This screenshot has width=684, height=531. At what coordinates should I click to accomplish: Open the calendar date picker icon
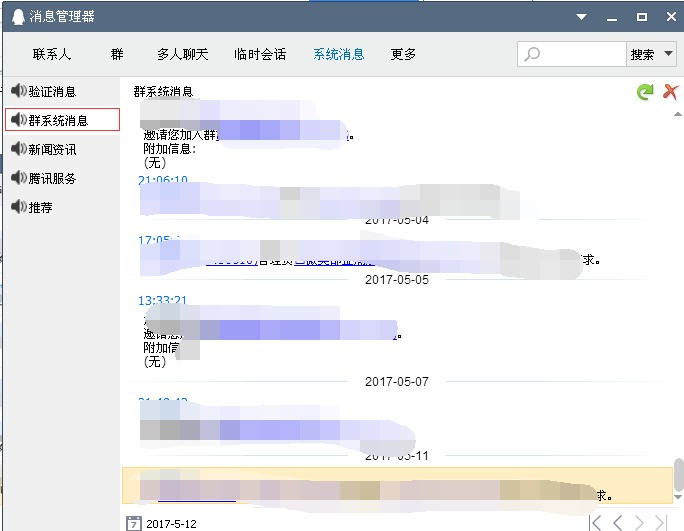coord(134,523)
